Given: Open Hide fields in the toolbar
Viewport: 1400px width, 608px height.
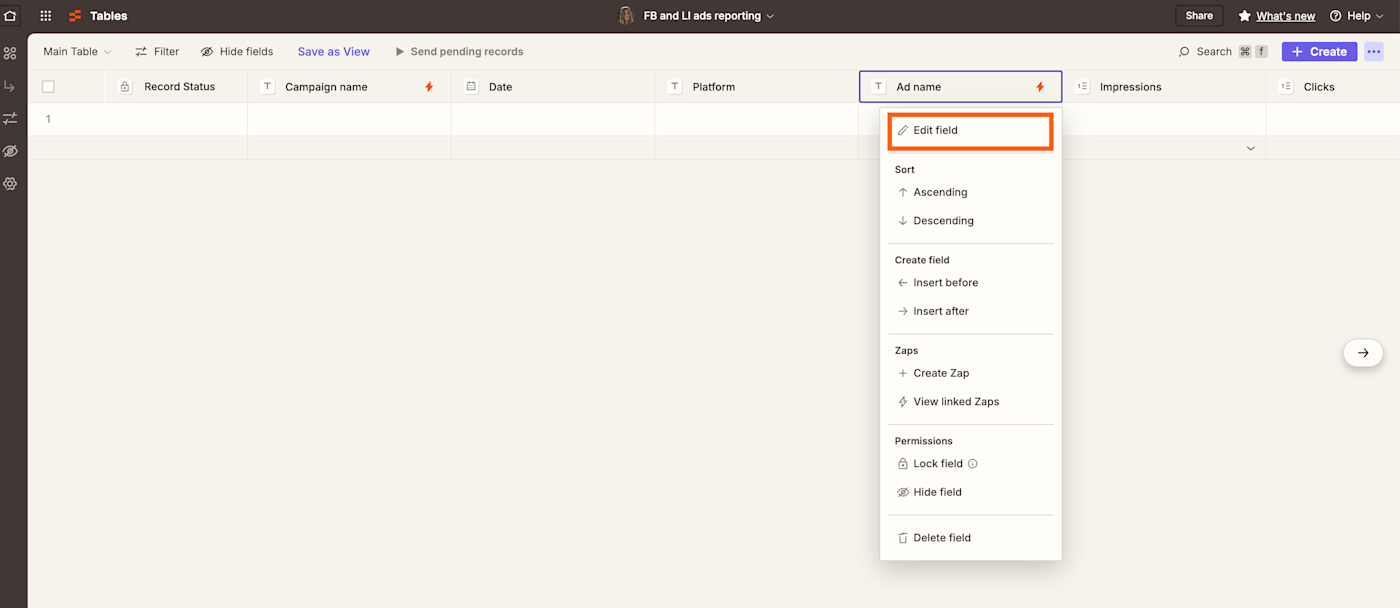Looking at the screenshot, I should 237,52.
